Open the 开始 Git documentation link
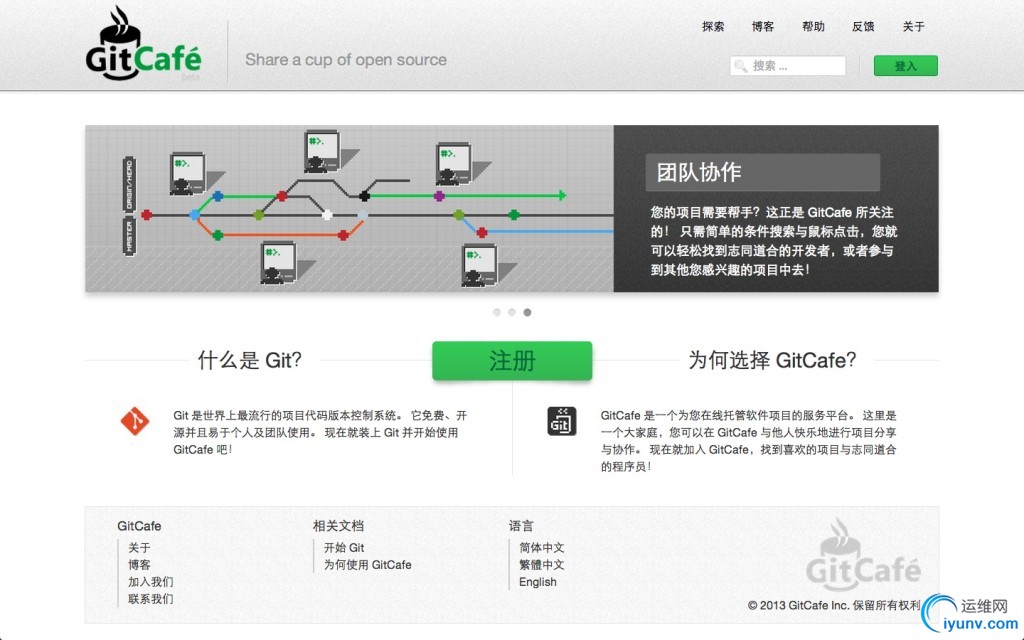 [x=344, y=548]
